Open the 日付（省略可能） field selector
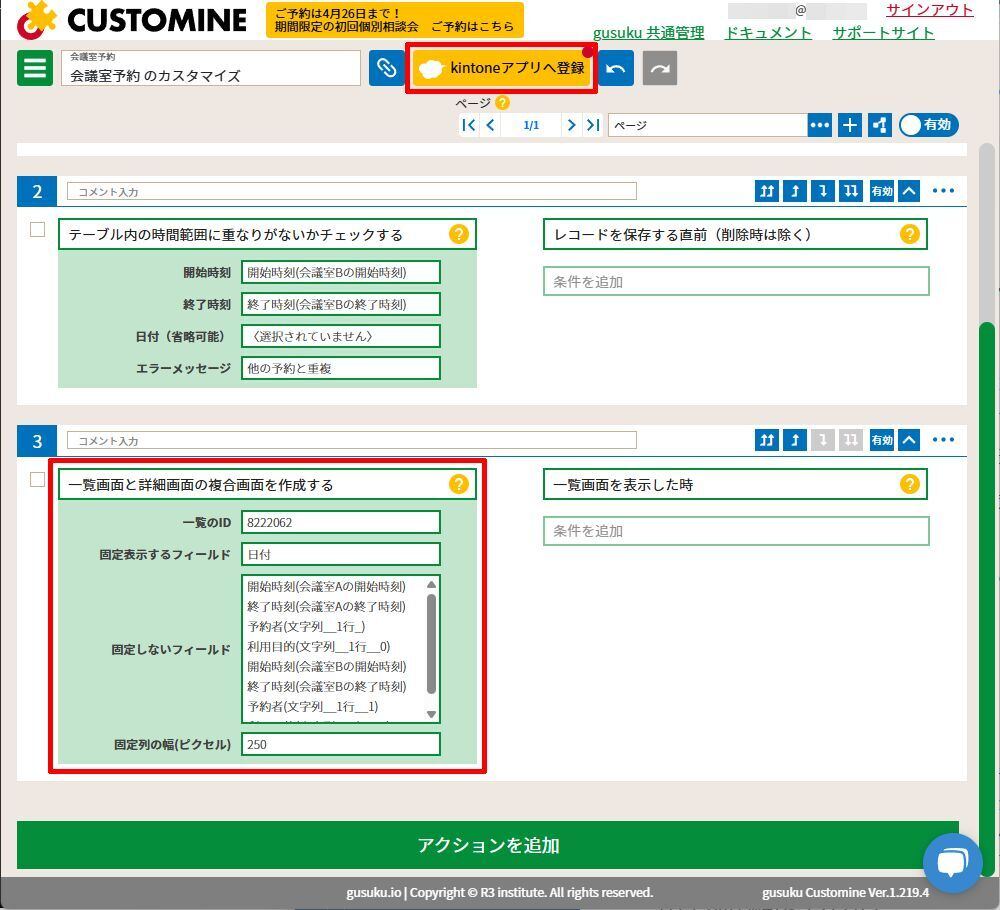Image resolution: width=1000 pixels, height=910 pixels. (341, 336)
